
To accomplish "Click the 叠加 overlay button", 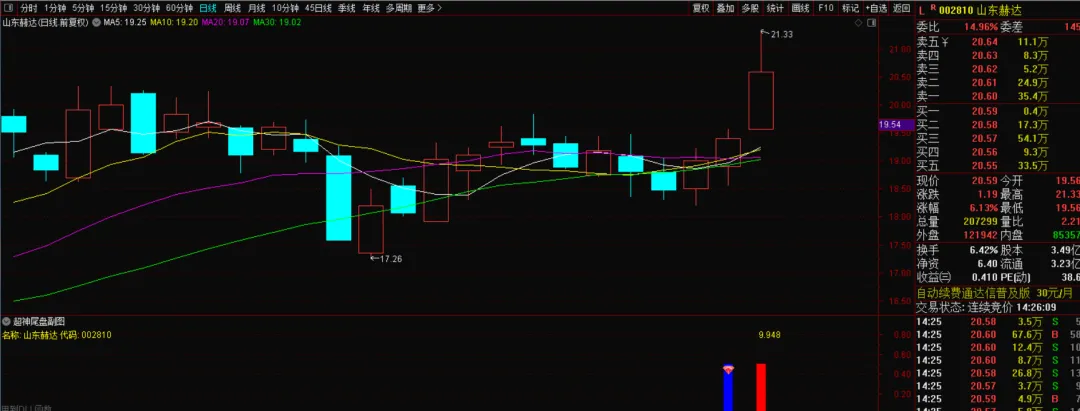I will coord(725,8).
